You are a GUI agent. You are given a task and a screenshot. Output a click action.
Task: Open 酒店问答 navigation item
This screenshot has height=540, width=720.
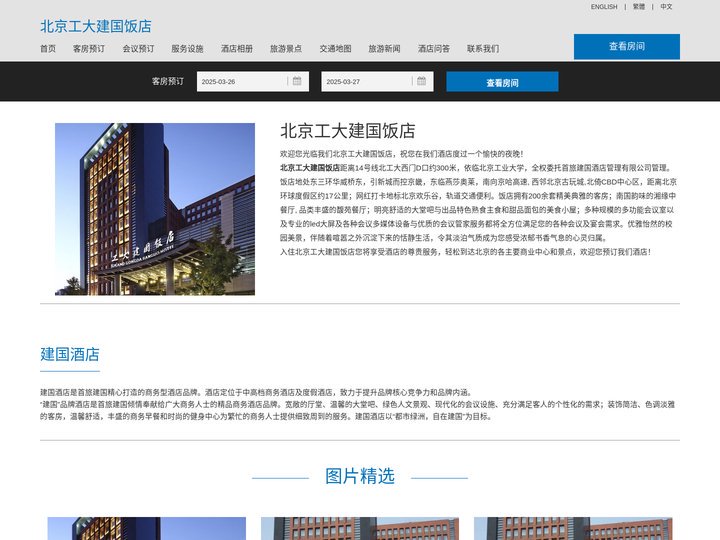point(434,48)
